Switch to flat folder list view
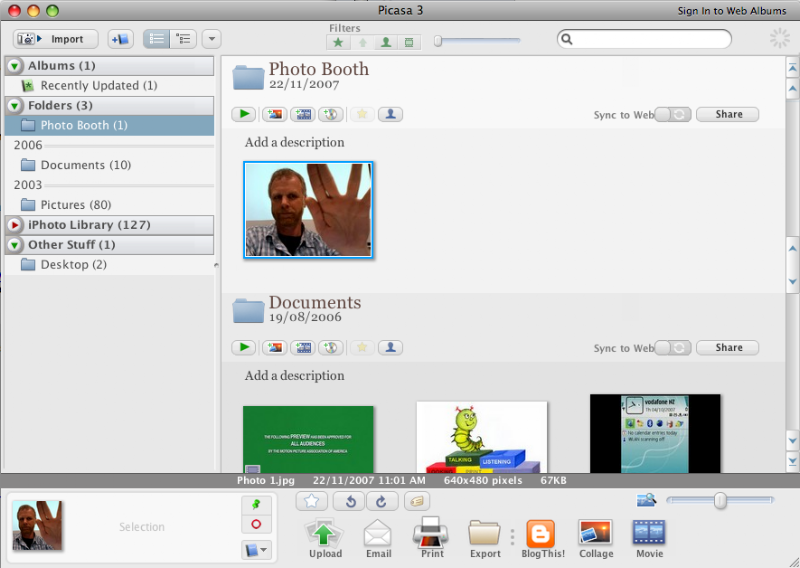The height and width of the screenshot is (568, 800). pos(156,39)
